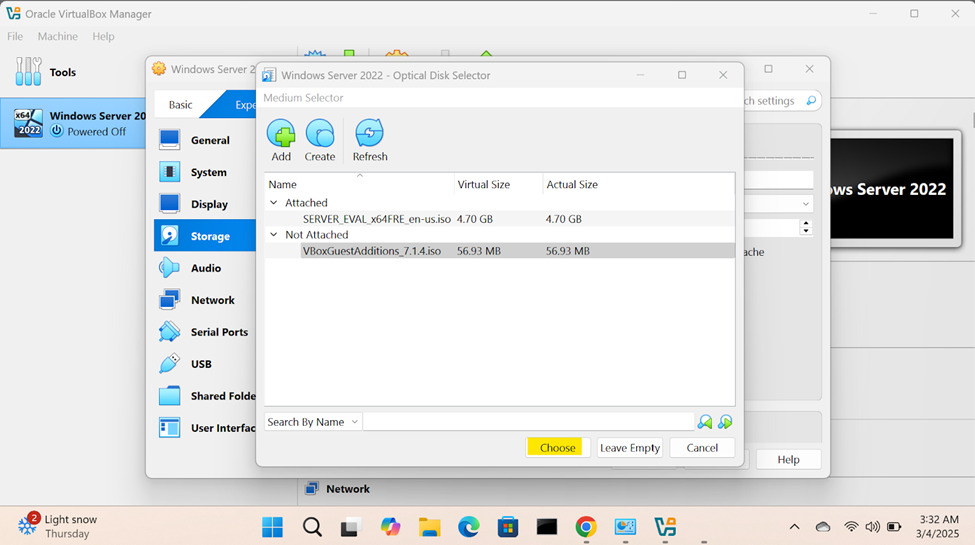
Task: Open Network settings category in sidebar
Action: 205,300
